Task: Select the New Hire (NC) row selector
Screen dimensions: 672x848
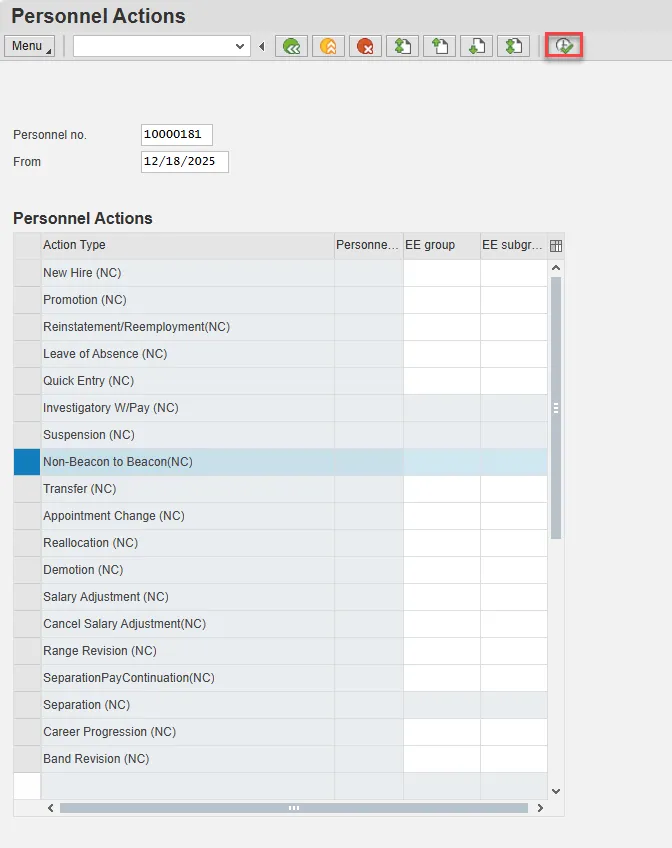Action: point(27,273)
